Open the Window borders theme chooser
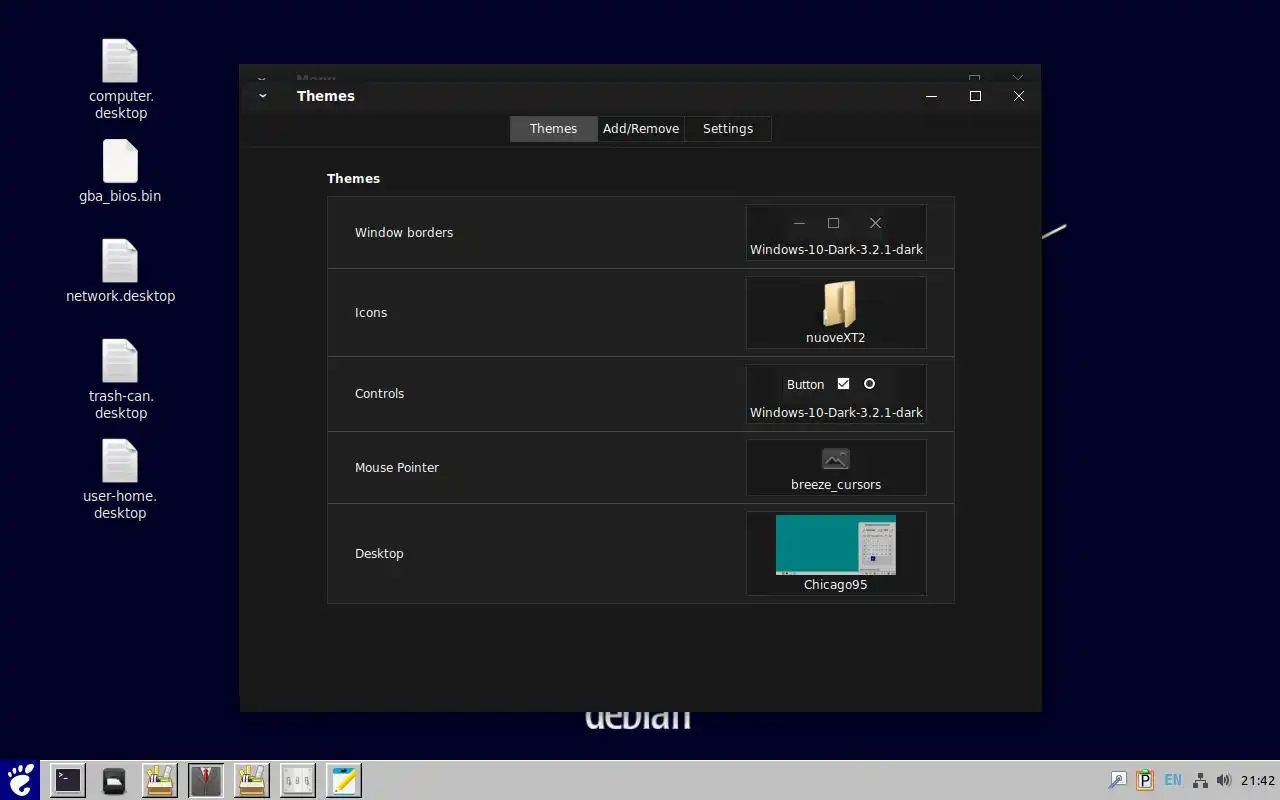 pos(836,233)
